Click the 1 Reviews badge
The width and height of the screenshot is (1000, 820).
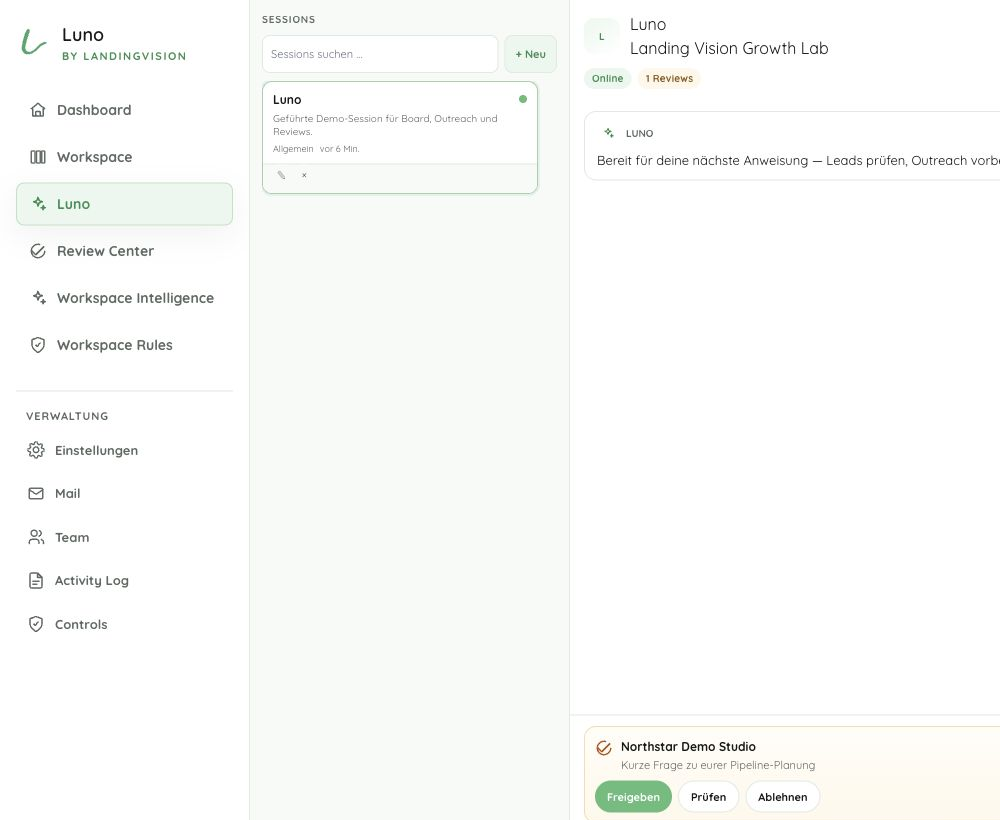[x=669, y=78]
